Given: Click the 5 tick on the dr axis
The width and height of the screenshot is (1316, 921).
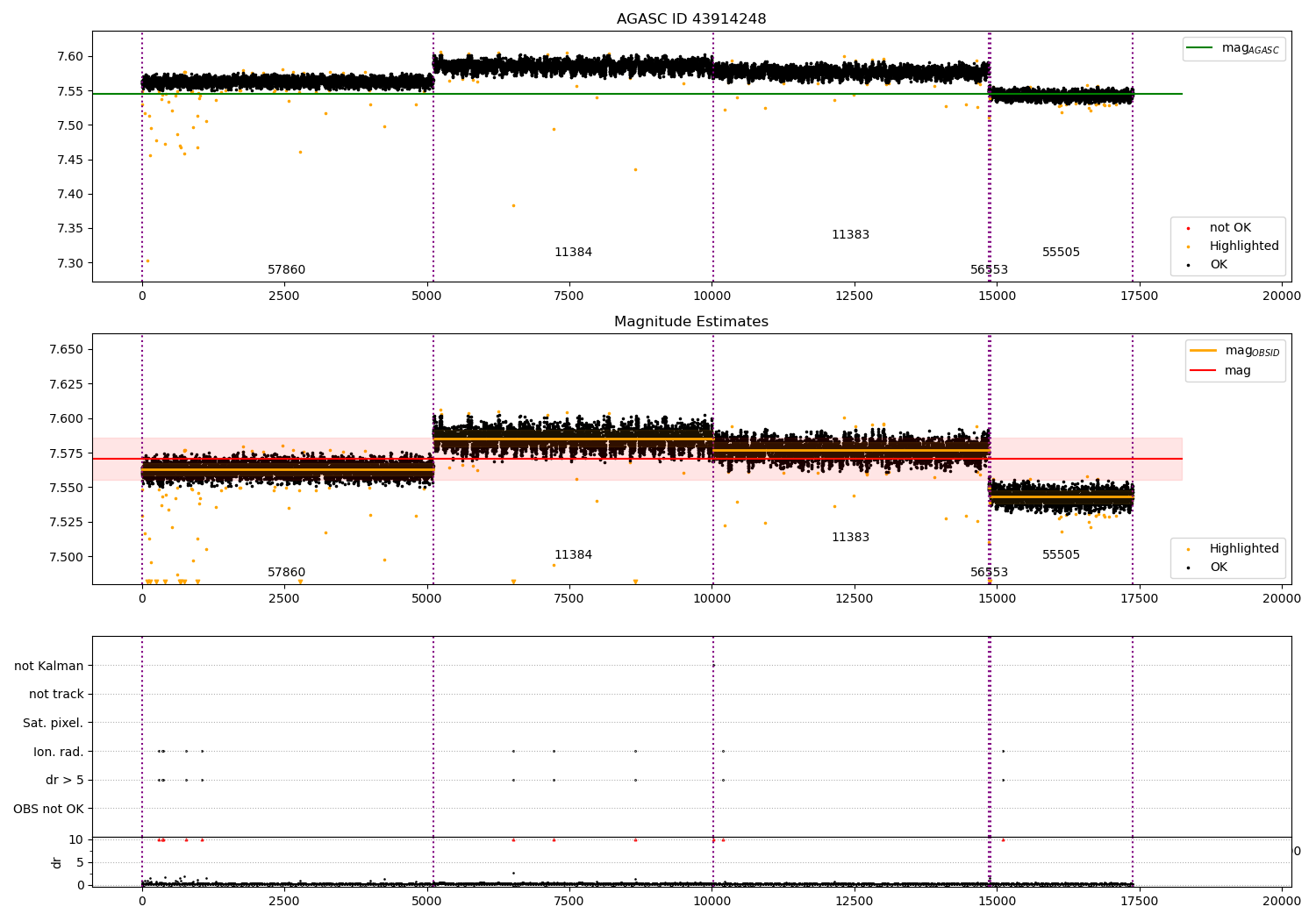Looking at the screenshot, I should (80, 862).
